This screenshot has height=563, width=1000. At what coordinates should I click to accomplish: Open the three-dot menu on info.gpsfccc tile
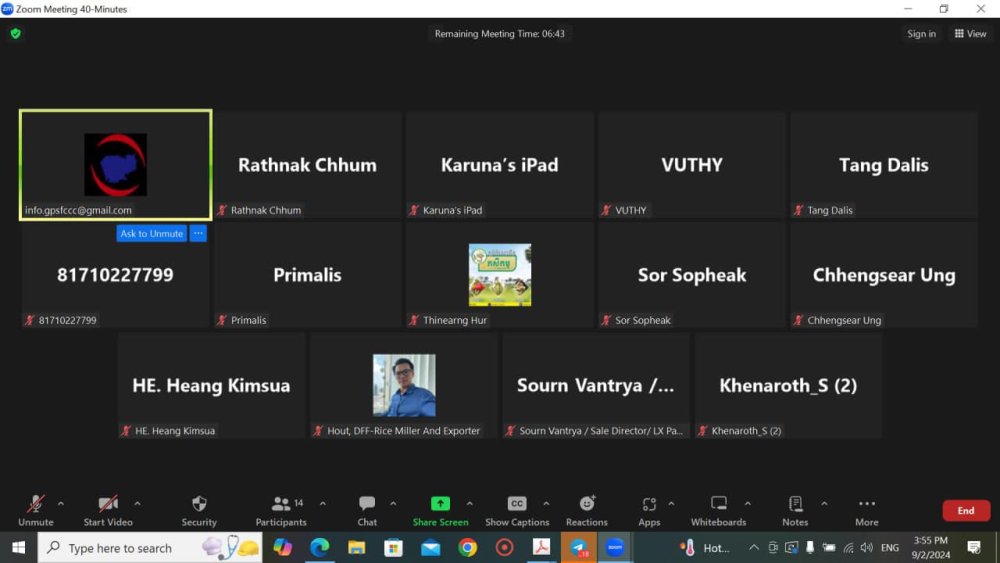tap(198, 234)
